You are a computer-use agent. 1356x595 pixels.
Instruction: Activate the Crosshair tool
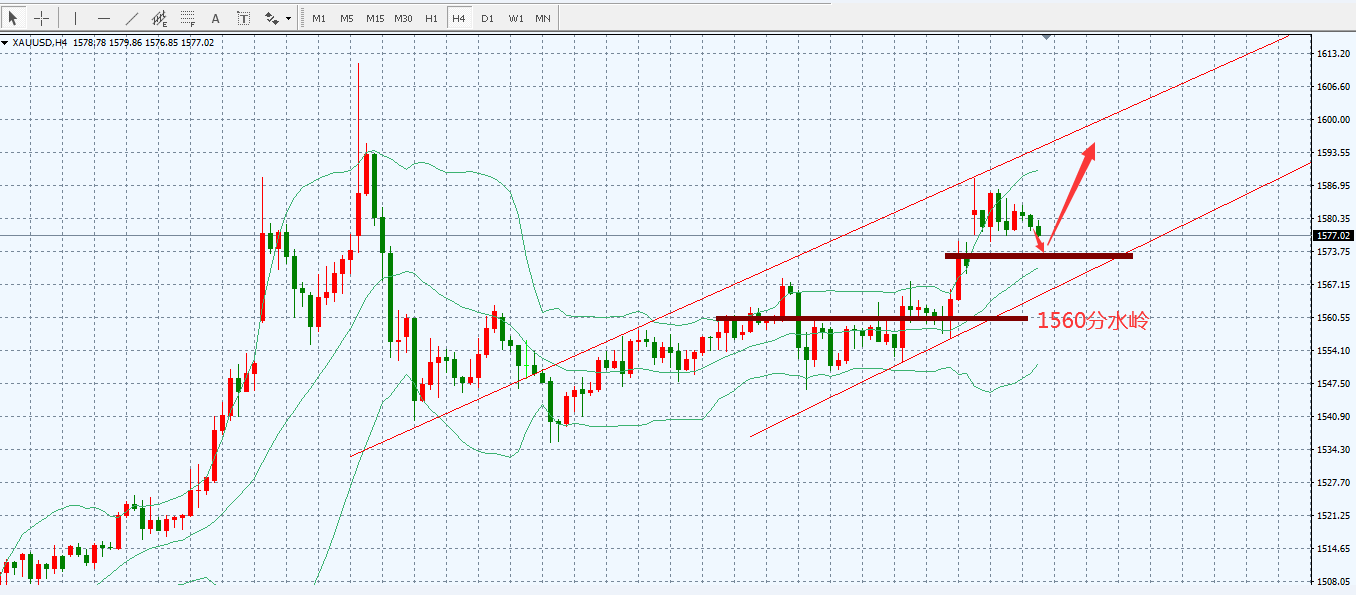click(x=41, y=18)
